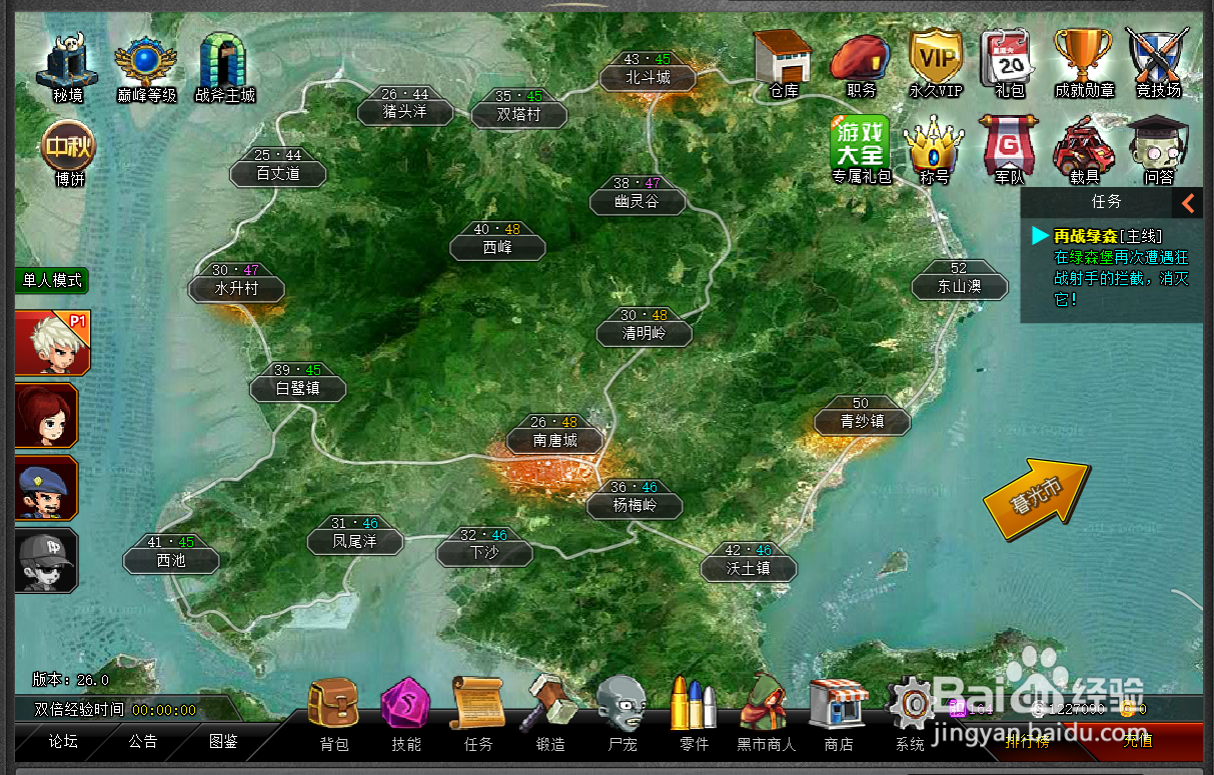The image size is (1214, 775).
Task: Open the 黑市商人 black market merchant icon
Action: tap(766, 715)
